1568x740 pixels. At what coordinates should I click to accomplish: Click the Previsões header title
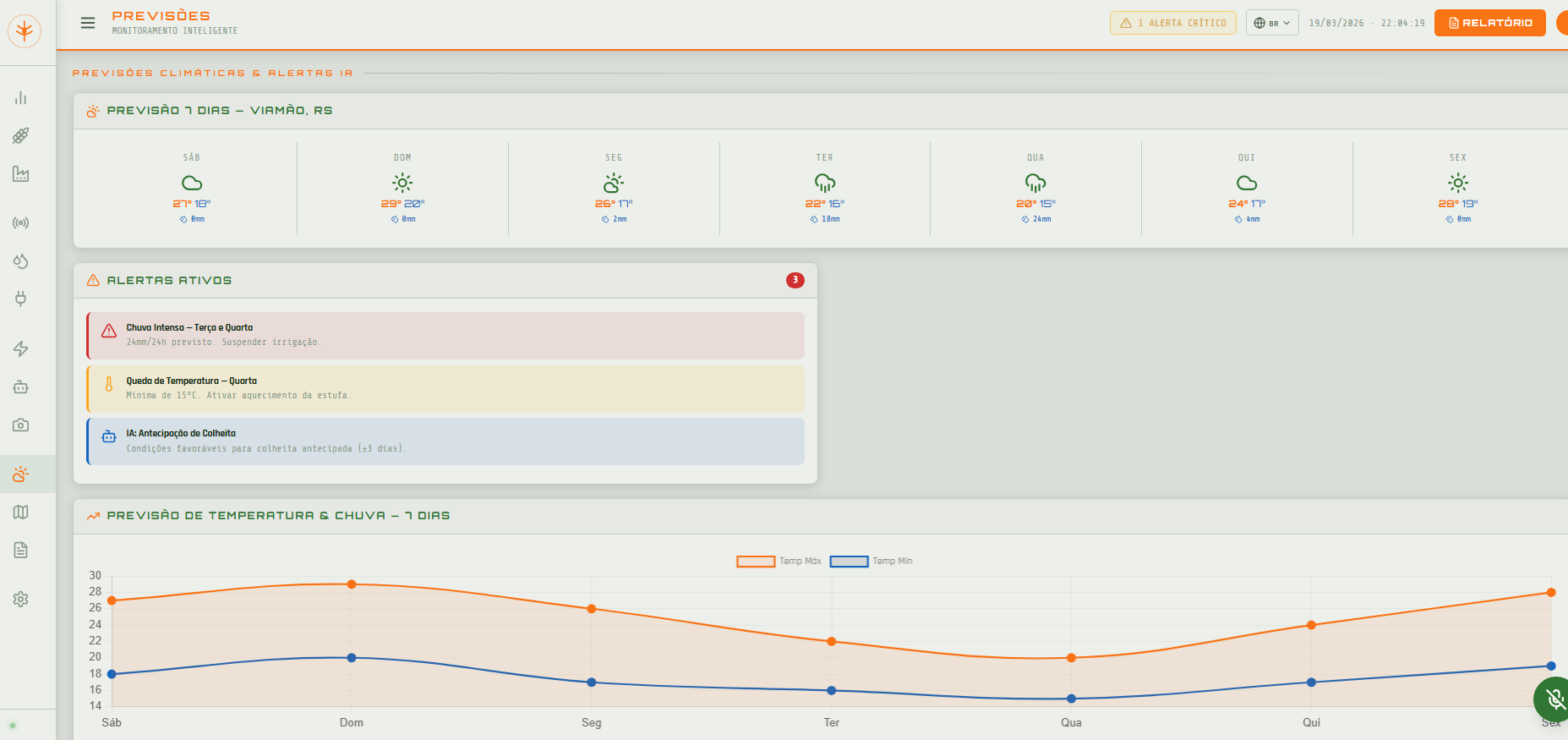point(161,16)
